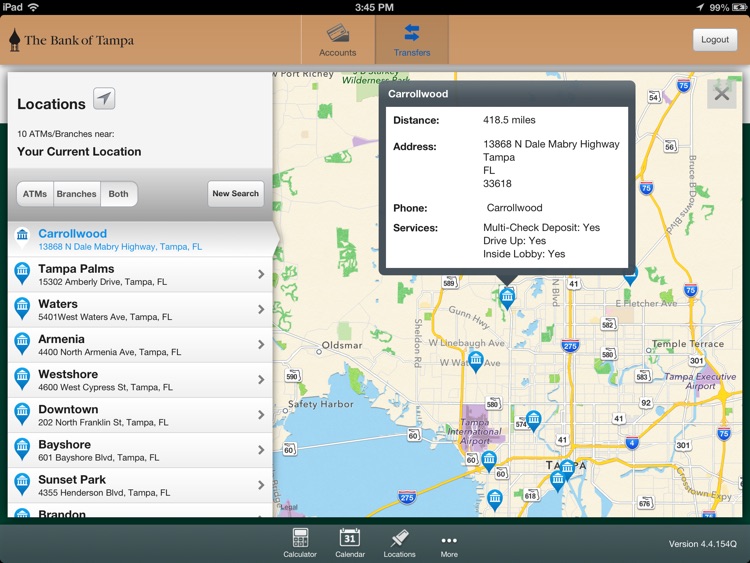750x563 pixels.
Task: Tap map pin near W Waters Ave
Action: [x=475, y=362]
